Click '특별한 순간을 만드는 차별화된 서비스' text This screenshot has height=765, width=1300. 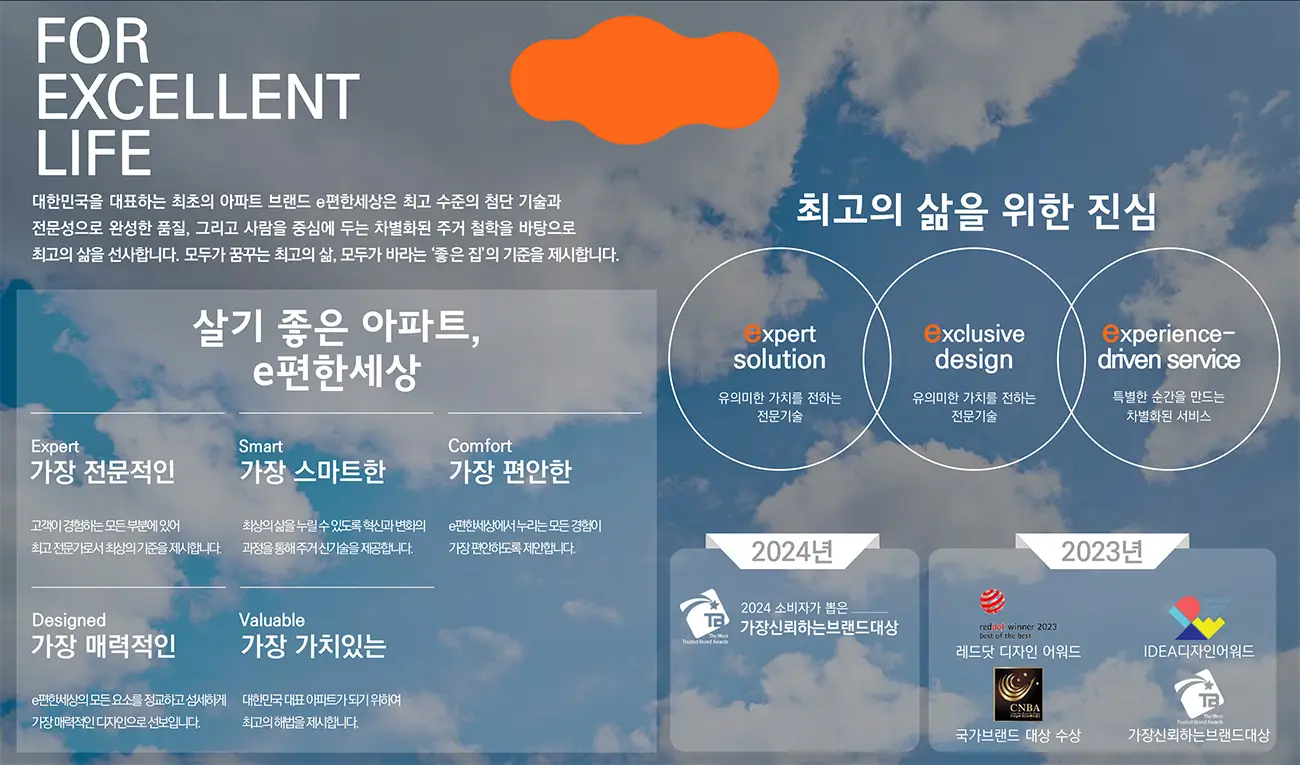(x=1168, y=406)
